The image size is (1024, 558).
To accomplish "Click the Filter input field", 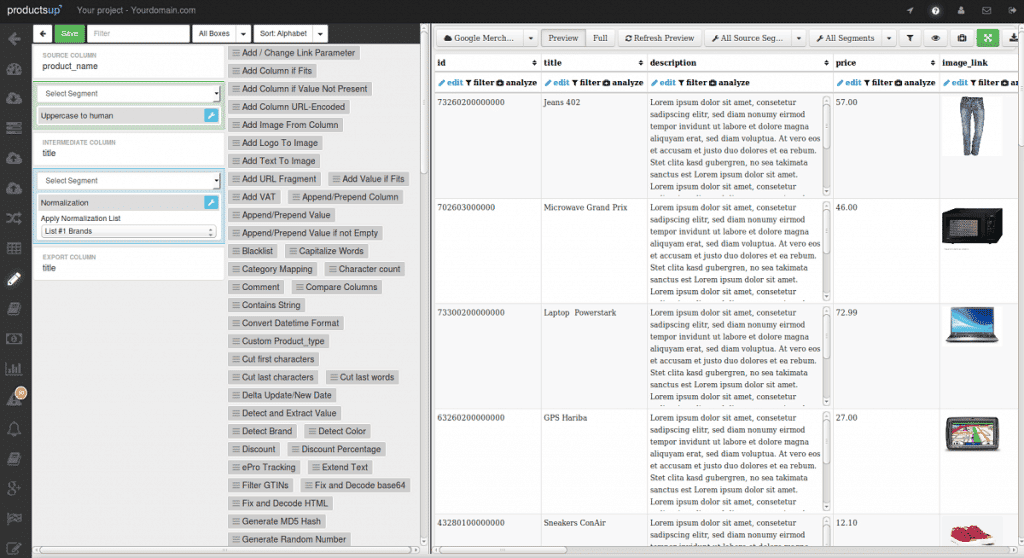I will click(138, 33).
